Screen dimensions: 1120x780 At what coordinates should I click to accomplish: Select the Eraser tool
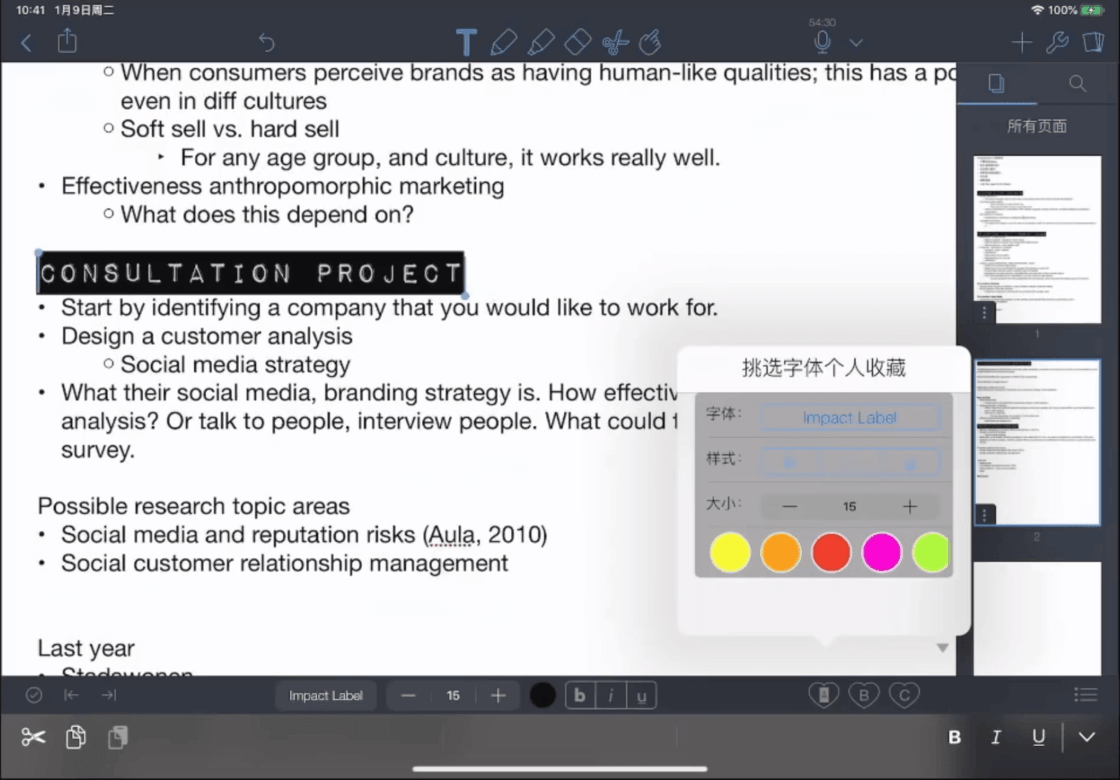577,42
